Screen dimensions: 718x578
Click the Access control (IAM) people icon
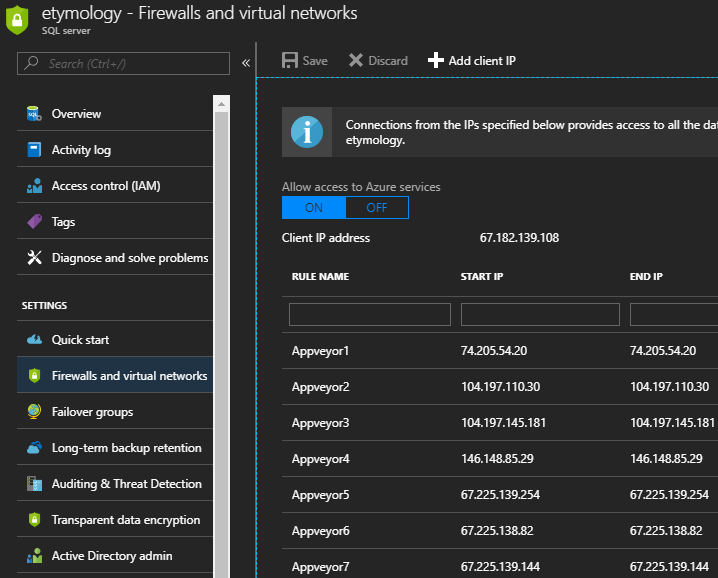point(34,185)
